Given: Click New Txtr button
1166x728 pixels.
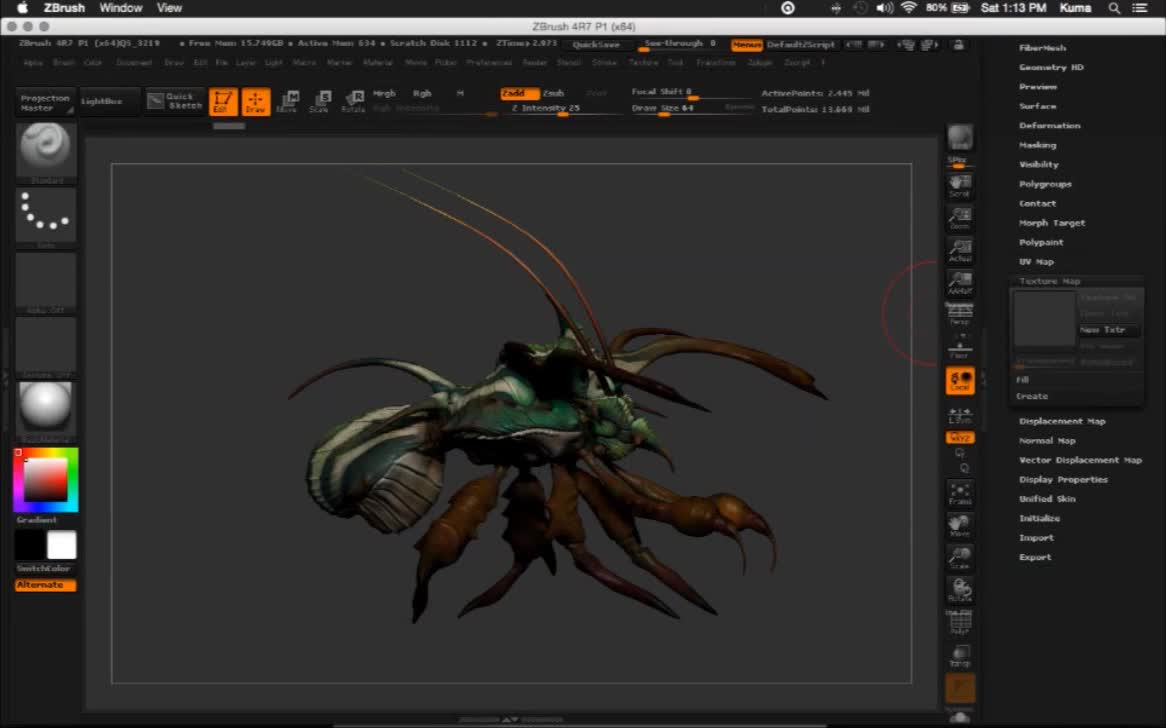Looking at the screenshot, I should (x=1108, y=329).
